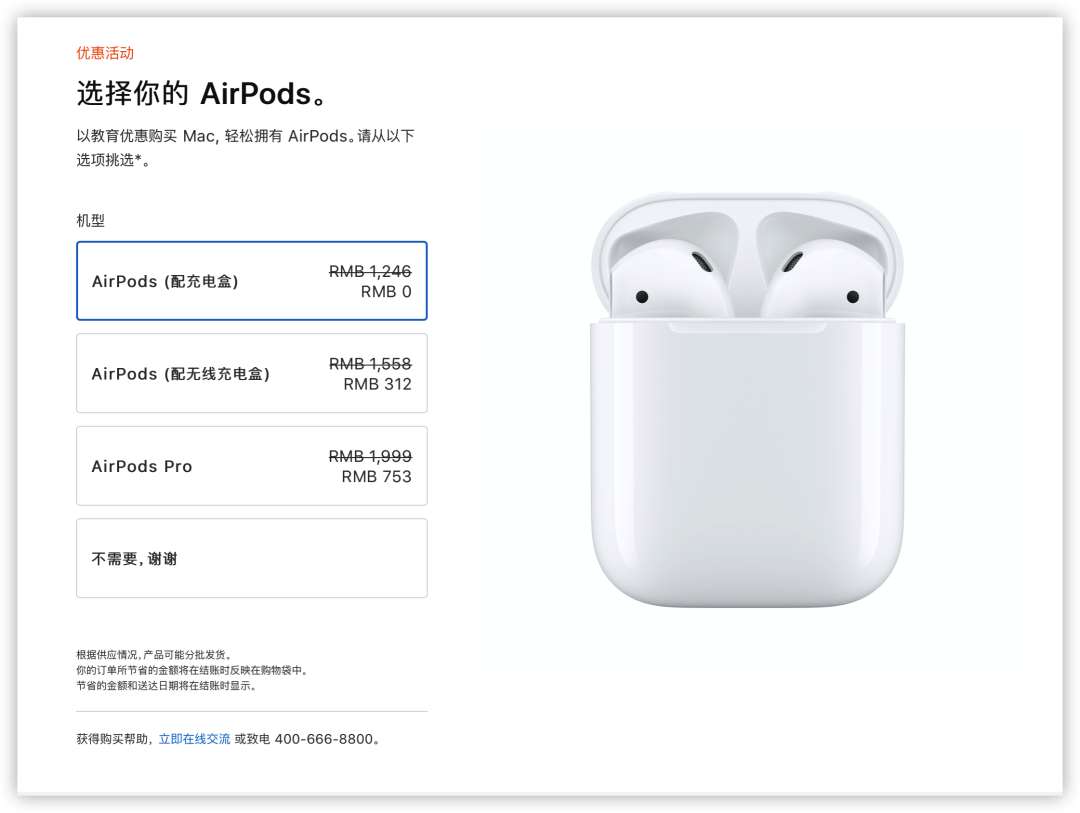
Task: Click the 选择你的 AirPods heading
Action: pos(202,94)
